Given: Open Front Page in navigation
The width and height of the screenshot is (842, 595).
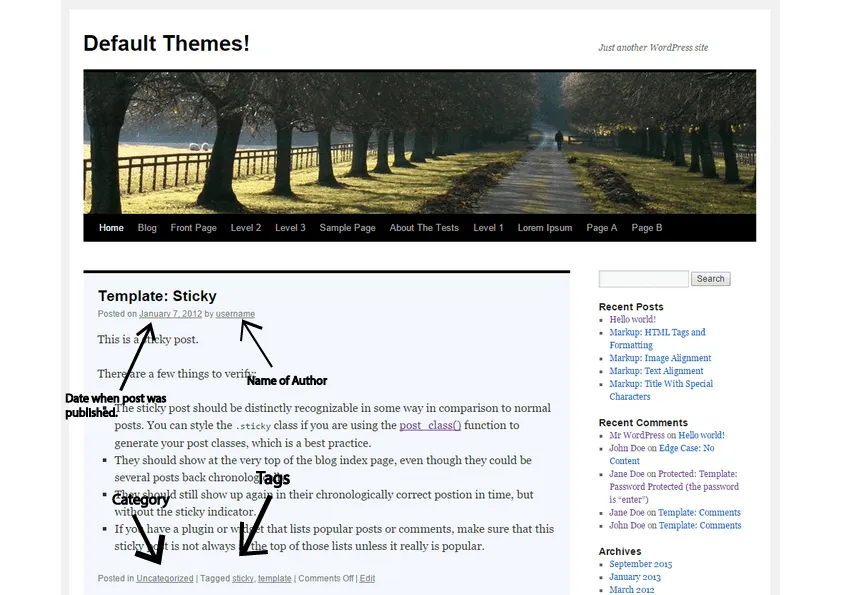Looking at the screenshot, I should [x=193, y=228].
